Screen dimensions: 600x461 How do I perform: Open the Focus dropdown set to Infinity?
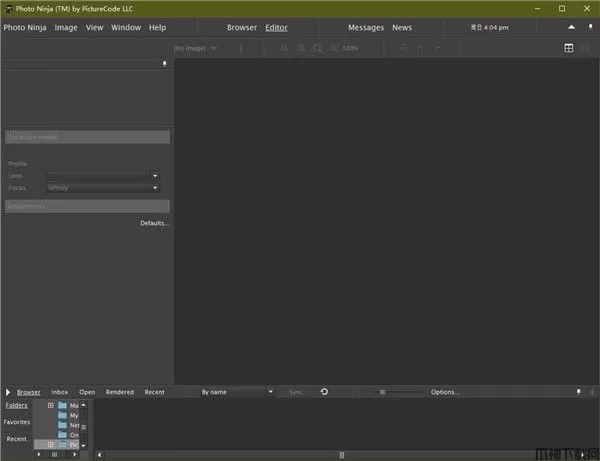[155, 187]
